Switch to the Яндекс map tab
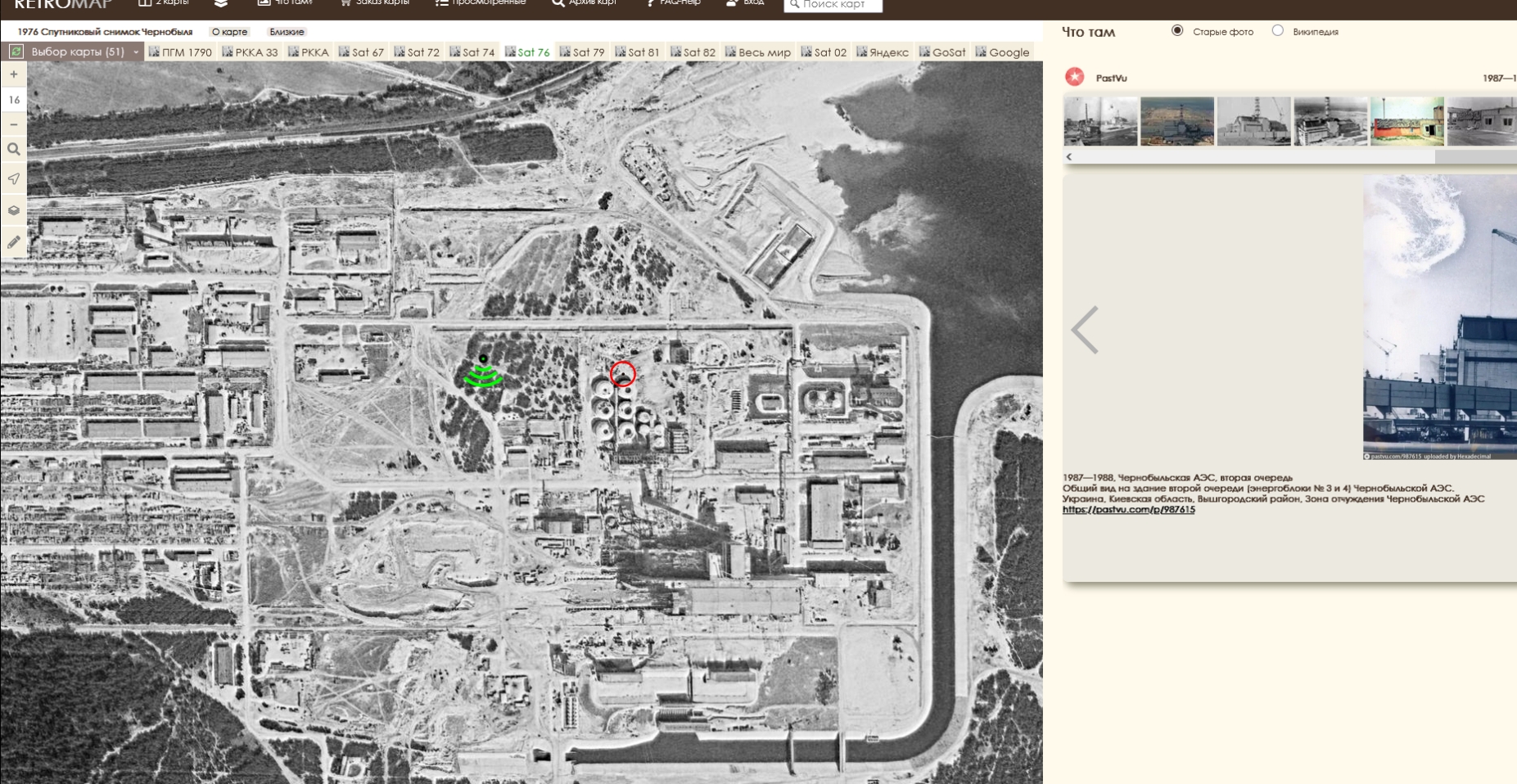The height and width of the screenshot is (784, 1517). click(x=883, y=52)
